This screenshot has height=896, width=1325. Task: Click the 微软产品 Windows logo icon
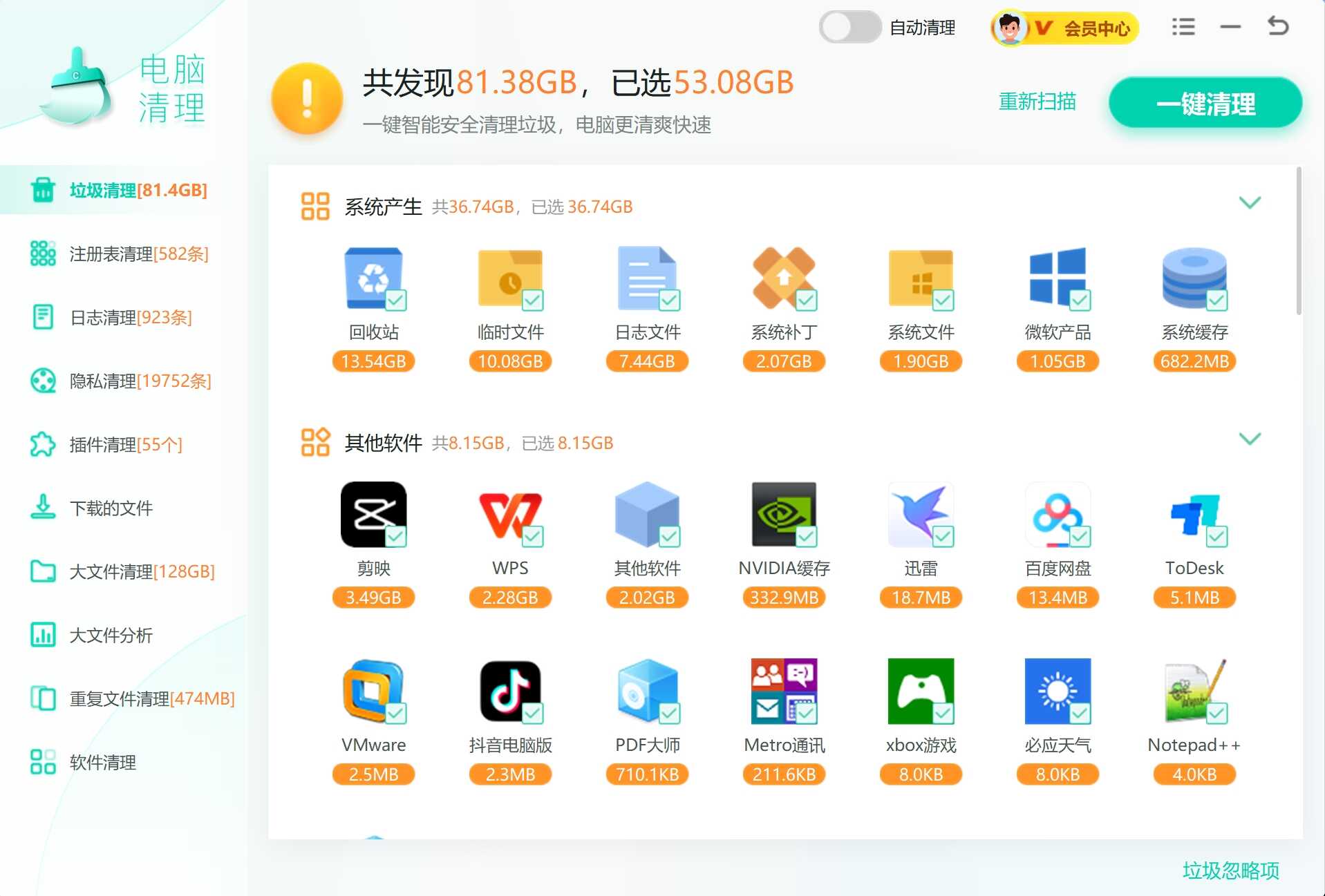(1058, 278)
